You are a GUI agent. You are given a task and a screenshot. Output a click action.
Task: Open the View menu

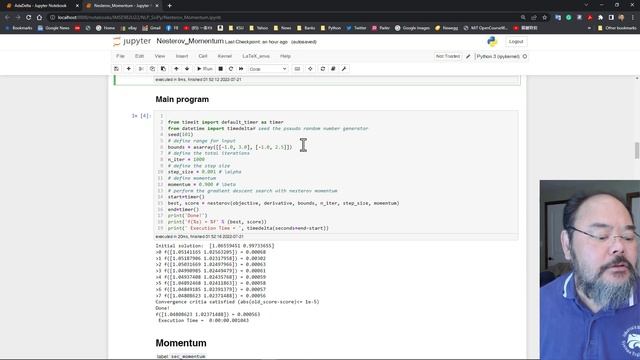pos(160,56)
